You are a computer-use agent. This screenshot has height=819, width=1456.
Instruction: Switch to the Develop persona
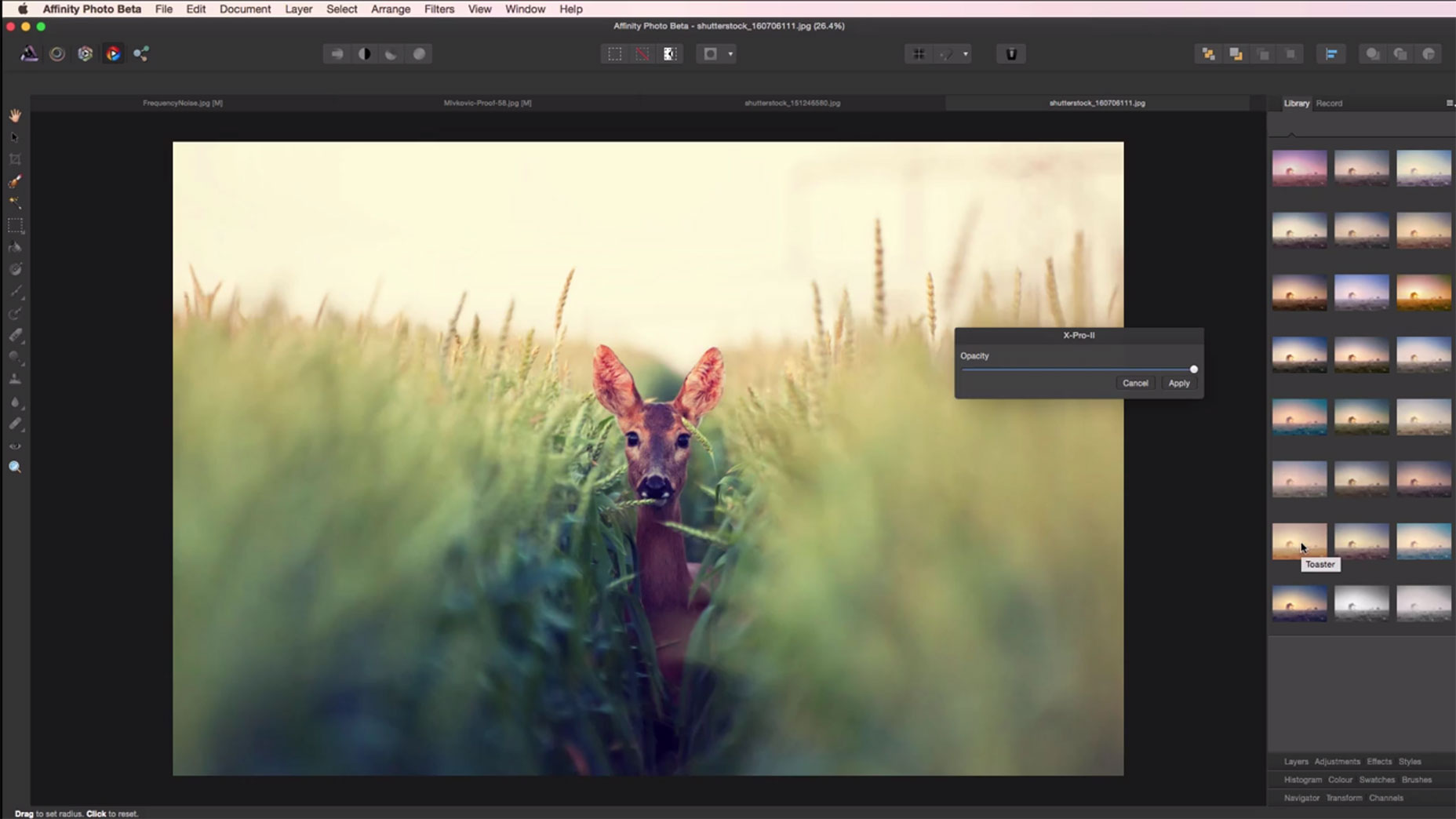tap(86, 54)
